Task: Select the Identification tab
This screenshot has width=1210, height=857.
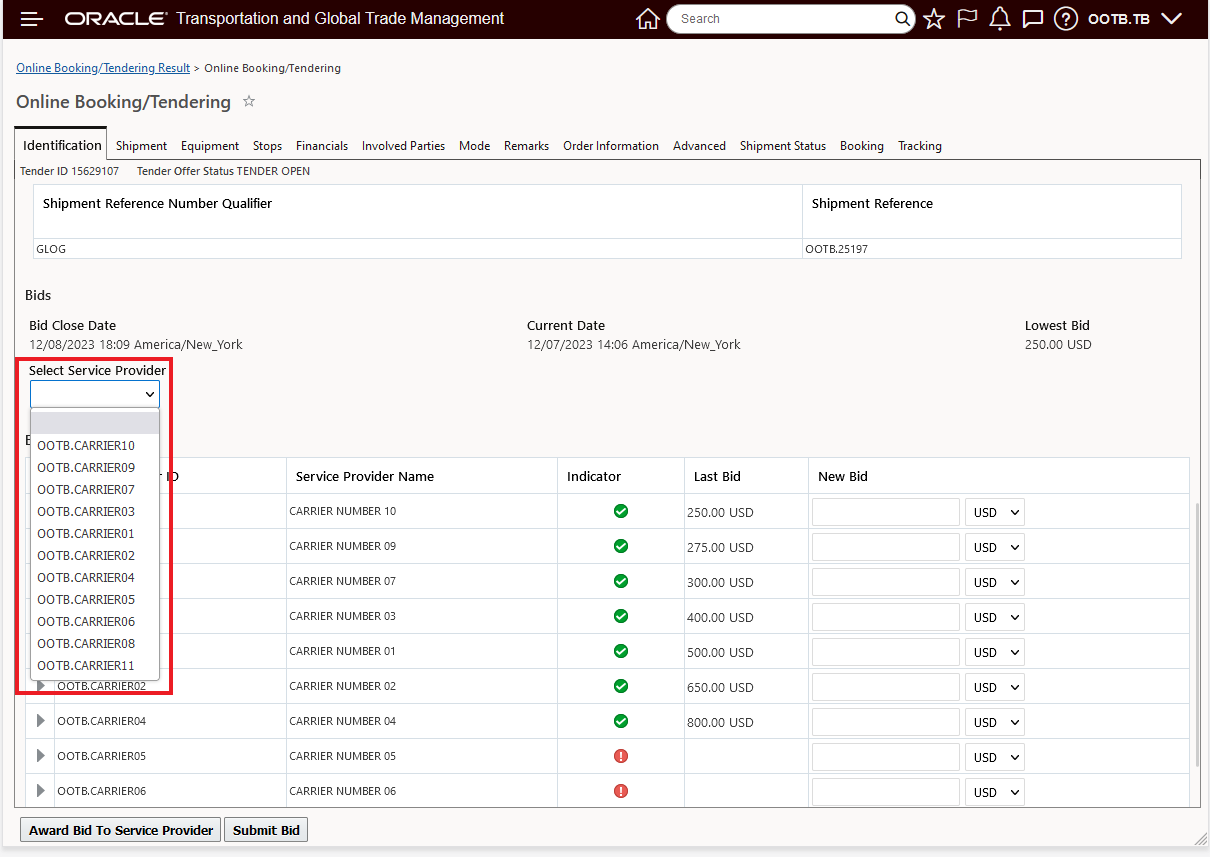Action: pyautogui.click(x=62, y=145)
